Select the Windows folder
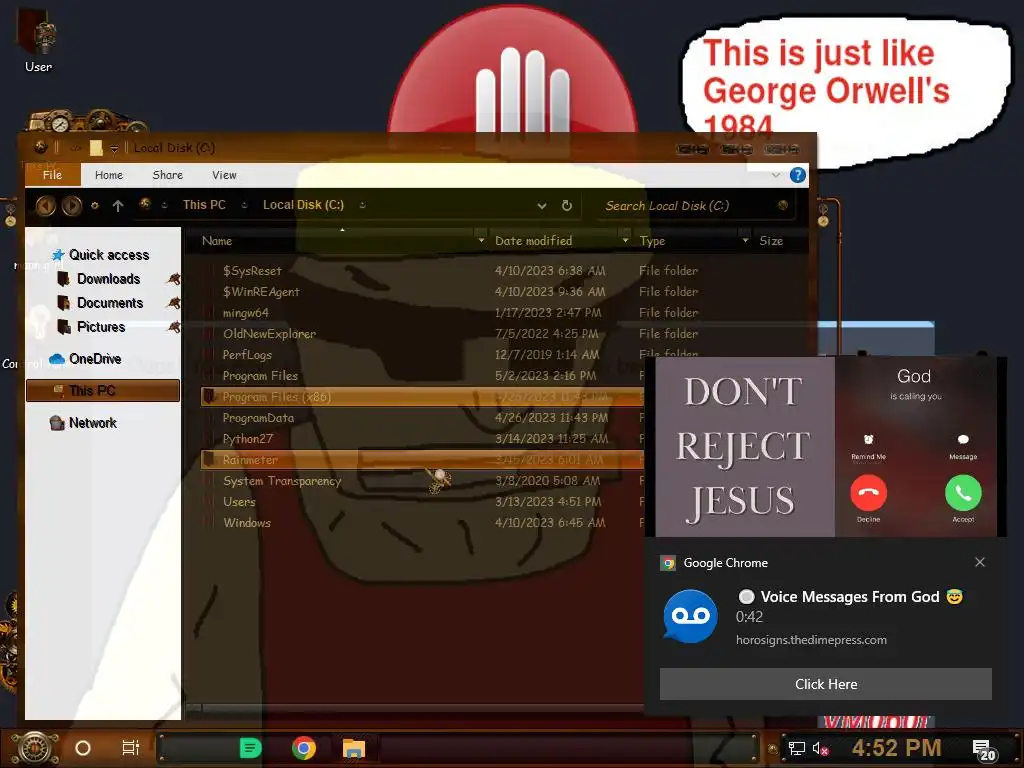This screenshot has width=1024, height=768. 247,522
